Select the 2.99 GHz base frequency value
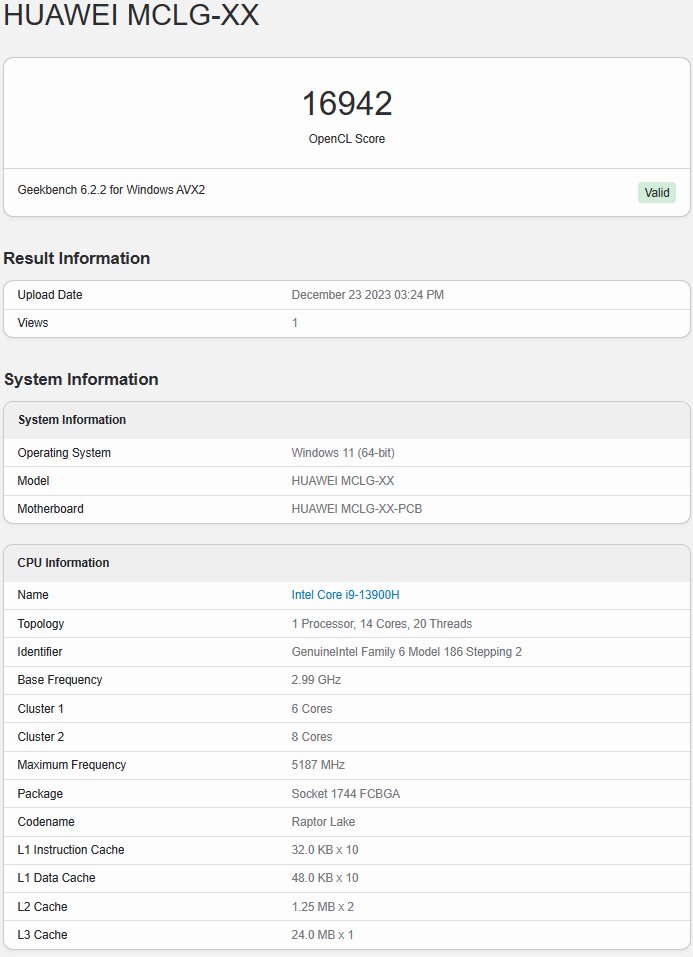Screen dimensions: 693x957 click(316, 680)
